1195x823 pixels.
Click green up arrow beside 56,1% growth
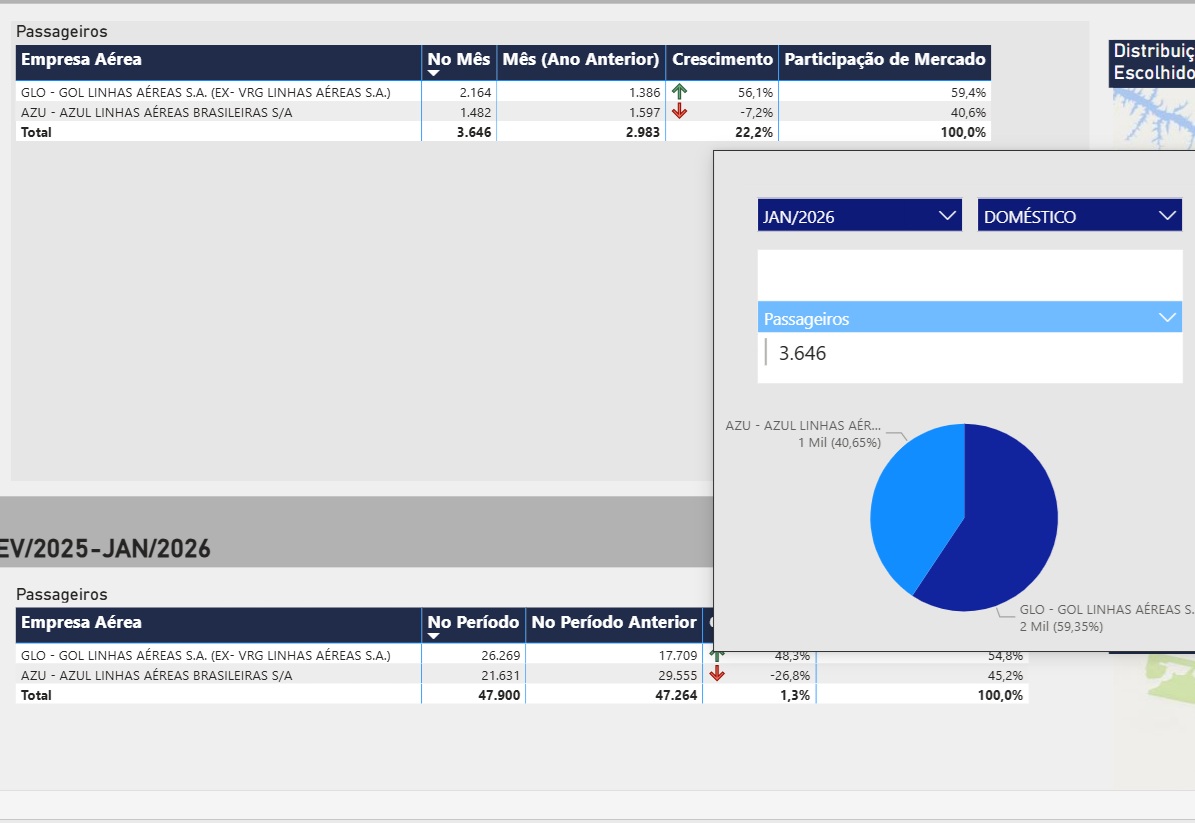[x=680, y=92]
